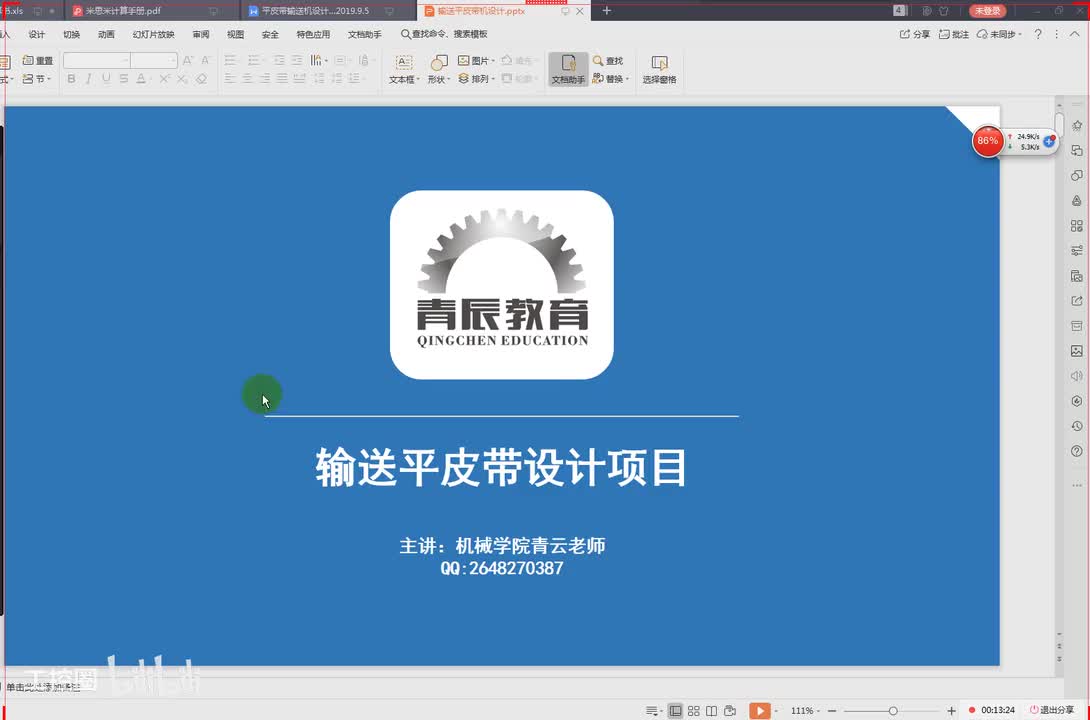Viewport: 1090px width, 720px height.
Task: Open the 视图 view tab
Action: (x=236, y=34)
